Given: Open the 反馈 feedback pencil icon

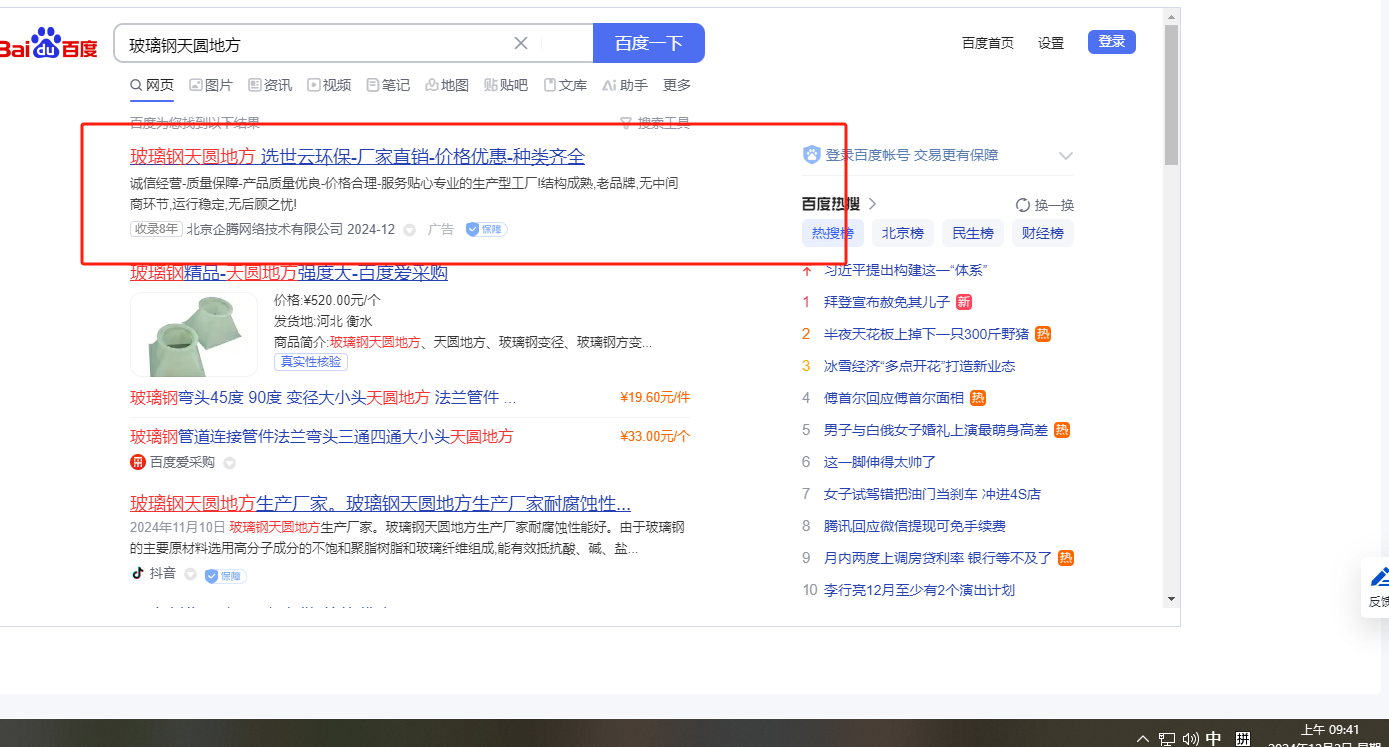Looking at the screenshot, I should (x=1380, y=577).
